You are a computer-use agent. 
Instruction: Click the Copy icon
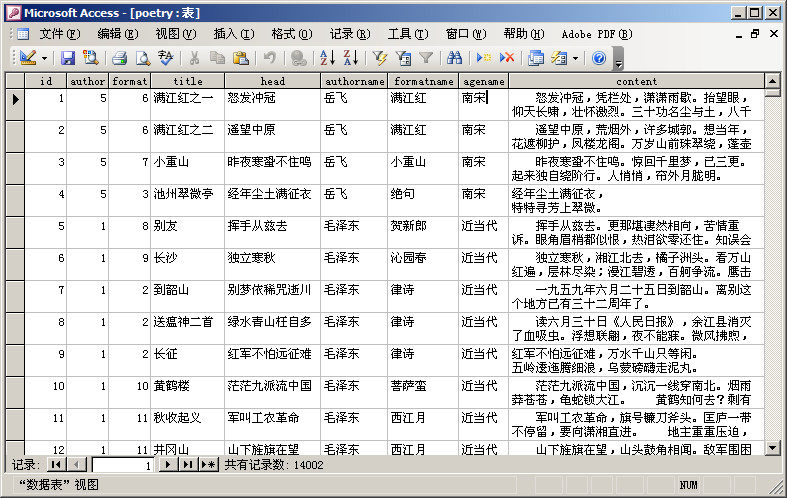pyautogui.click(x=217, y=58)
